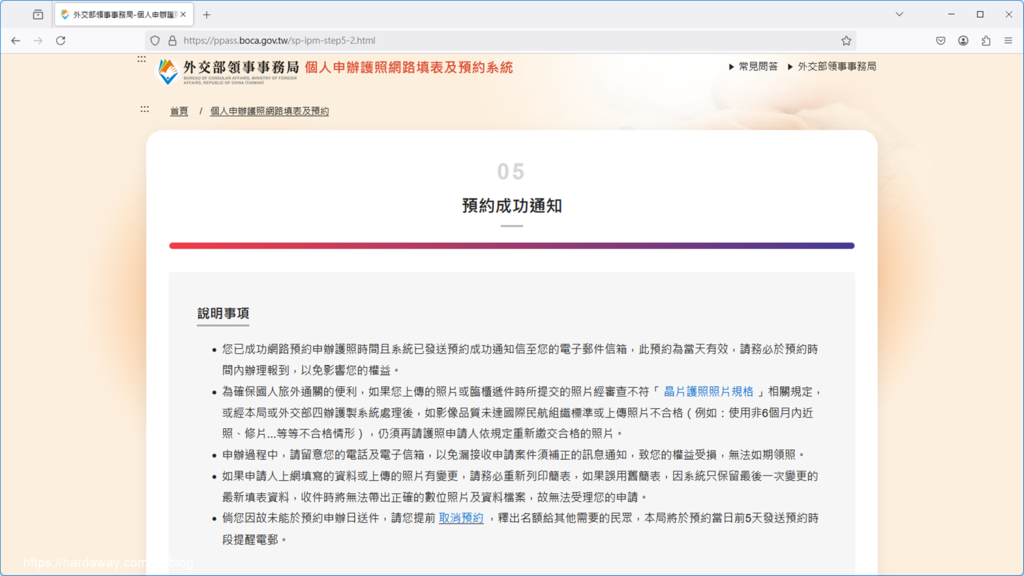Open the Pocket save icon
Screen dimensions: 1024x576
(940, 40)
